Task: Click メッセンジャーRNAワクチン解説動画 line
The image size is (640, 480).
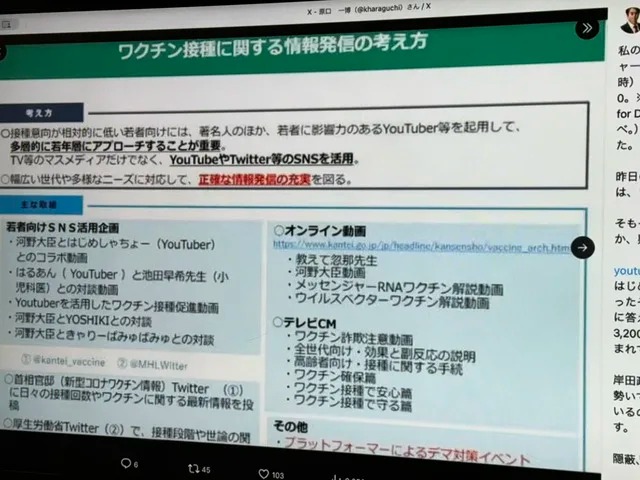Action: click(x=396, y=288)
